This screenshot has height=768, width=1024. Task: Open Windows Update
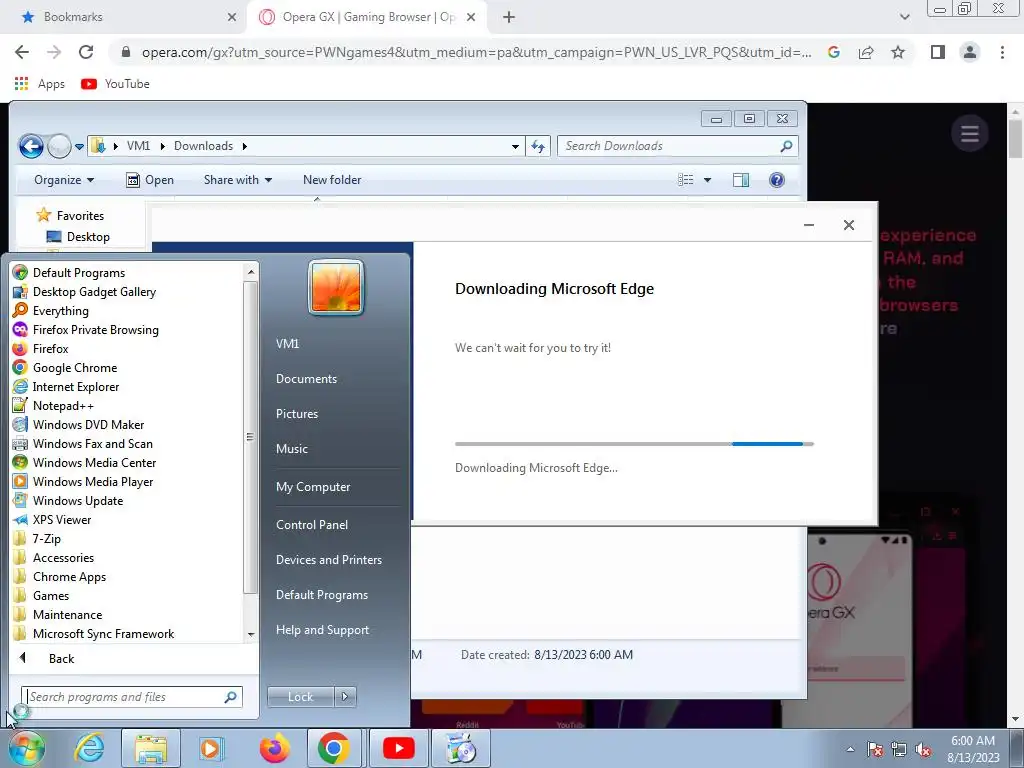point(68,500)
